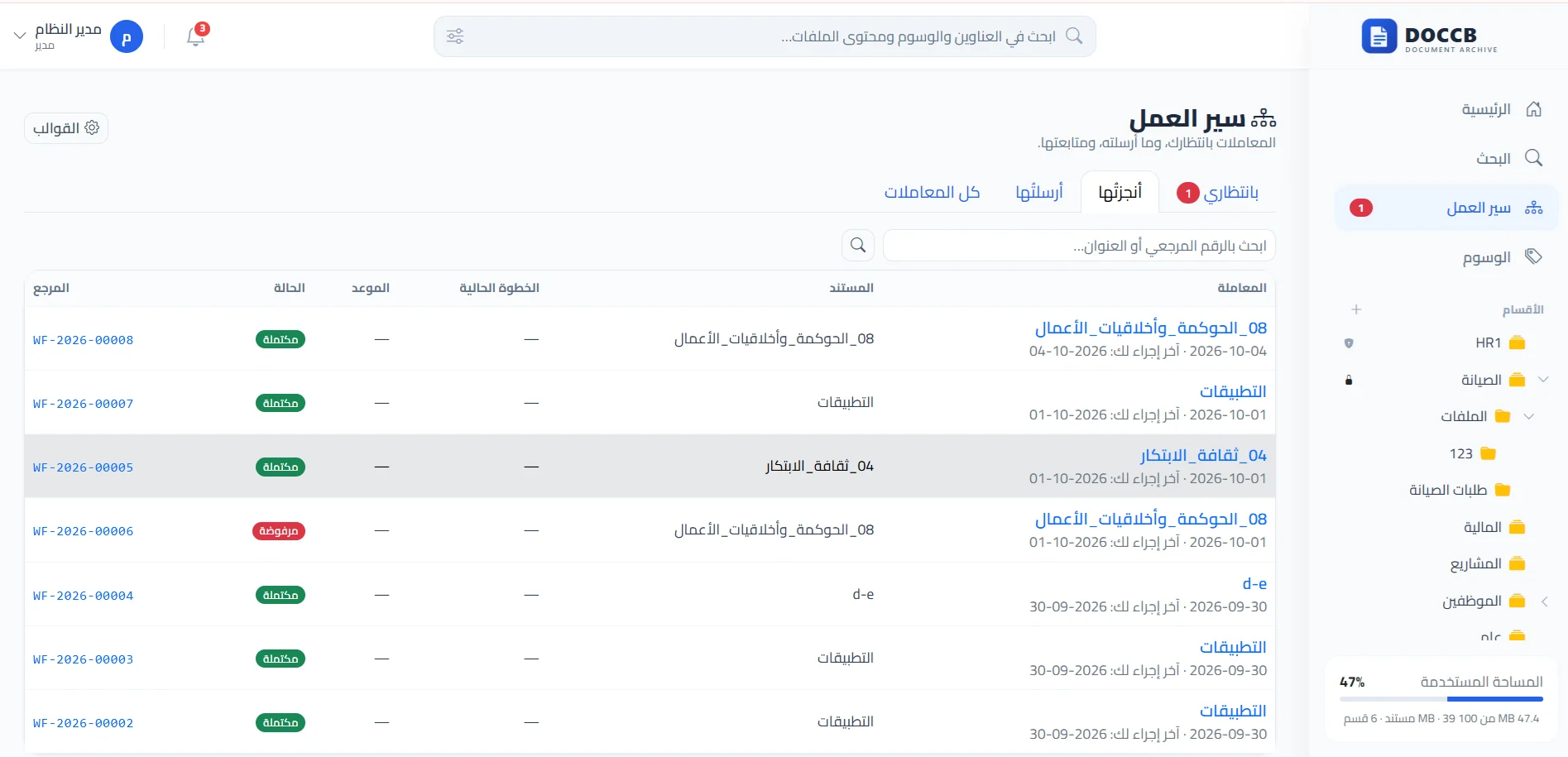The width and height of the screenshot is (1568, 757).
Task: Click the سير العمل sidebar workflow icon
Action: [1533, 208]
